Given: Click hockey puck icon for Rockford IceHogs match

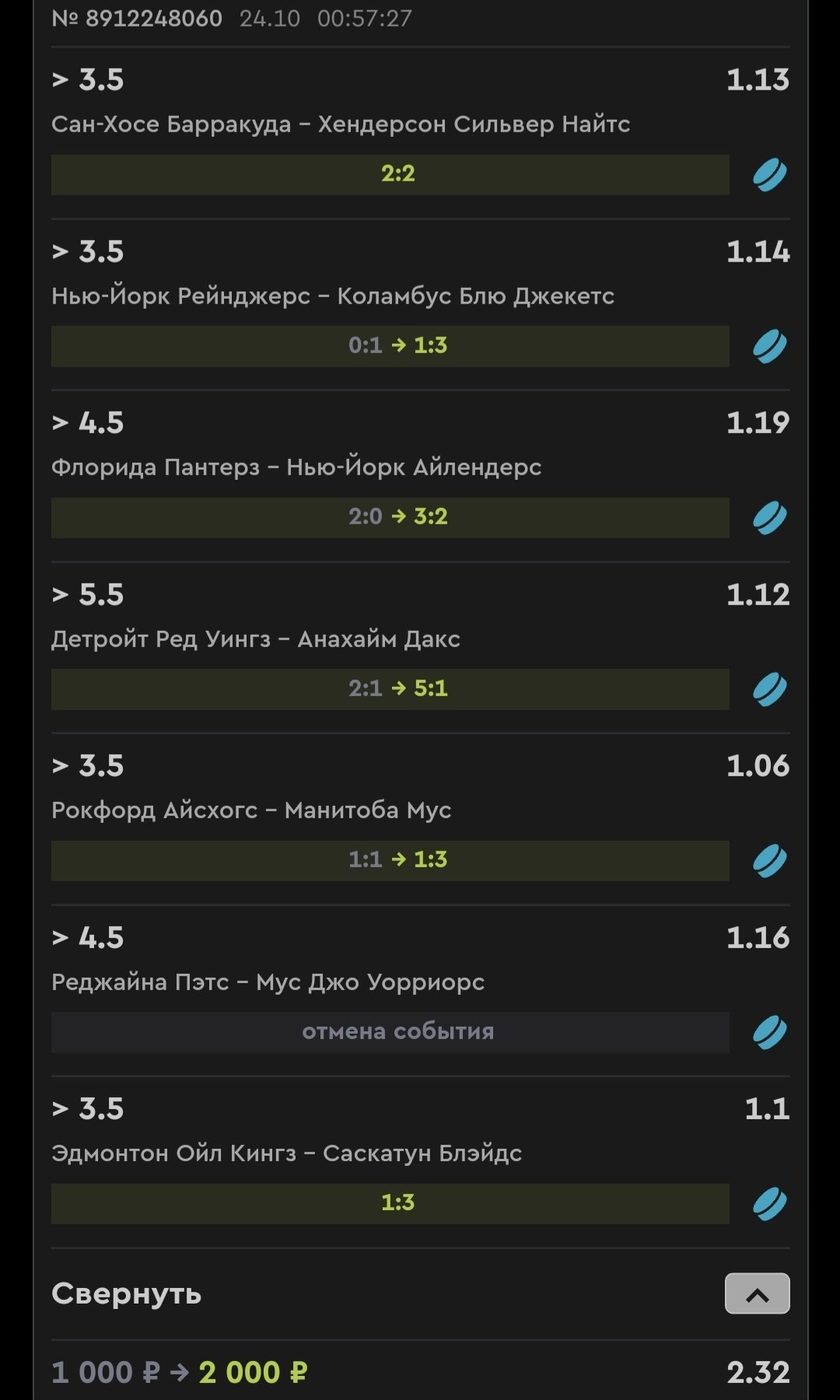Looking at the screenshot, I should point(769,861).
